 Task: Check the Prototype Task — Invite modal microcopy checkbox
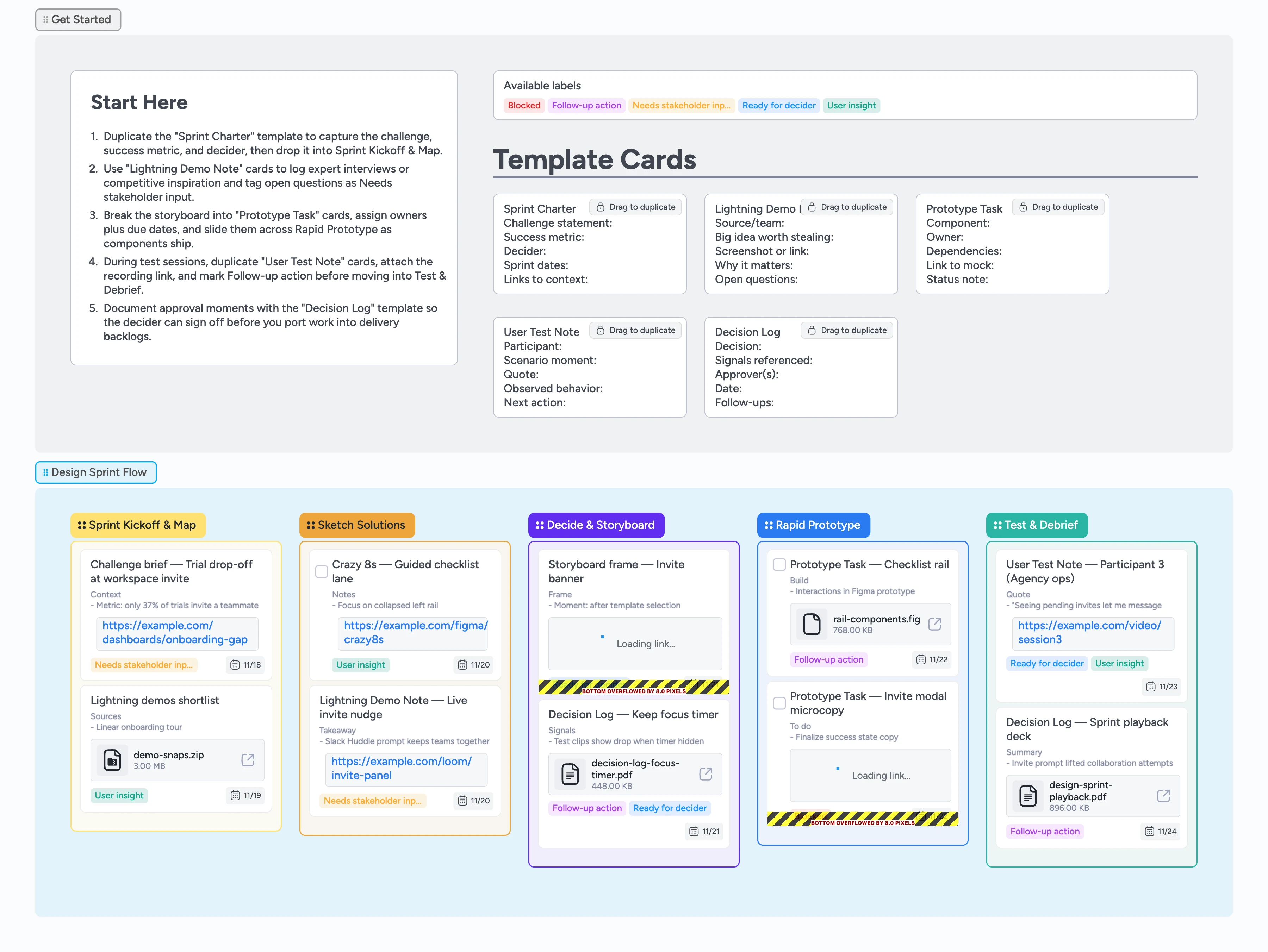[779, 703]
